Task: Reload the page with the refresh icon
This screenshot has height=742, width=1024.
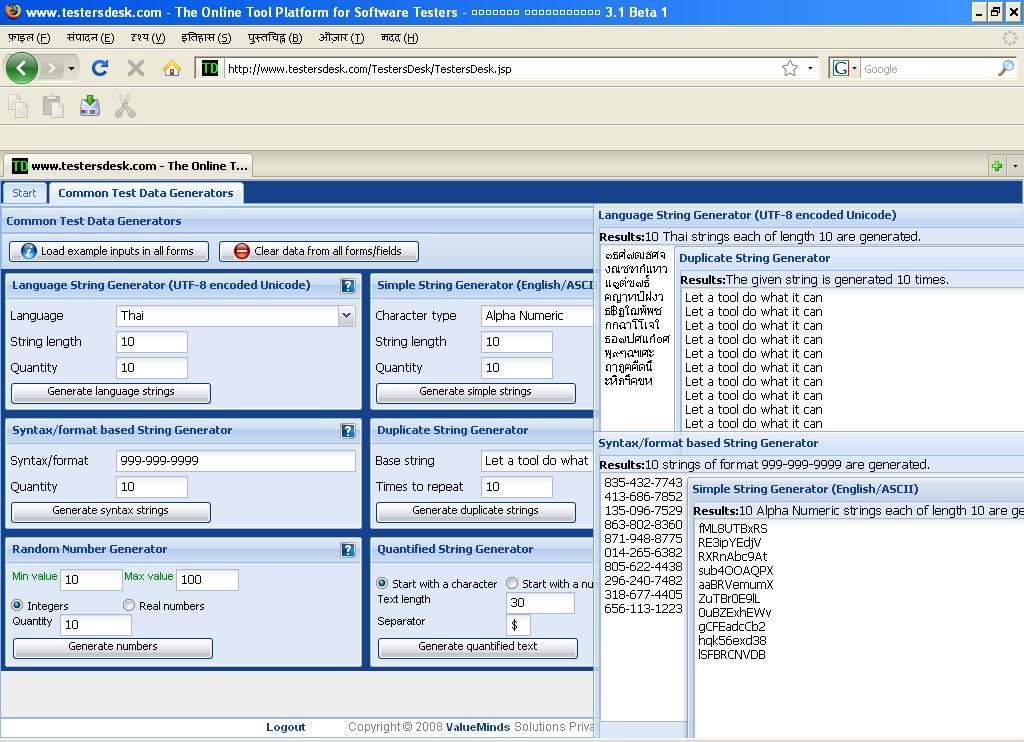Action: 100,68
